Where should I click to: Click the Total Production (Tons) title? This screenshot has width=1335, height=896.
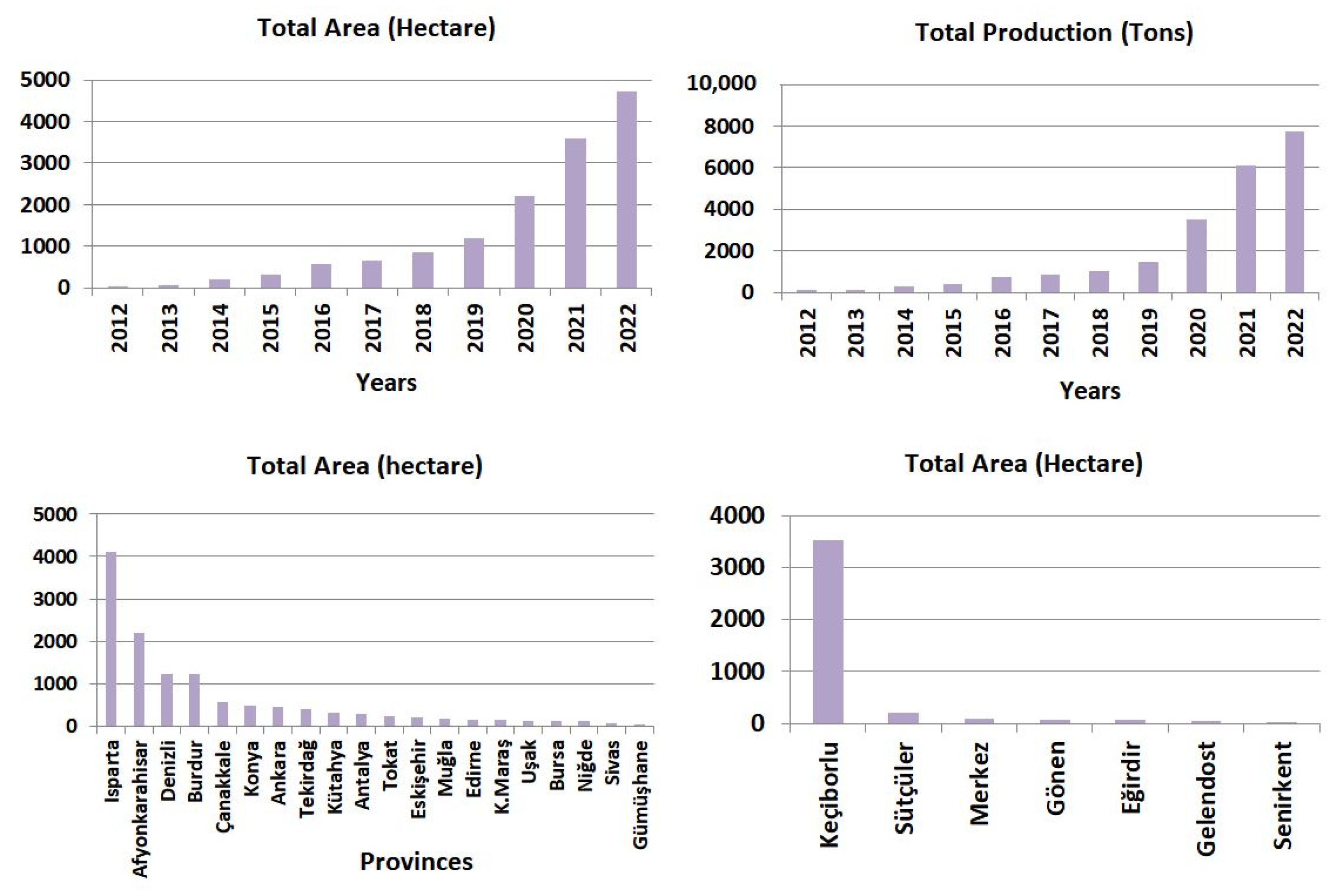click(1054, 33)
